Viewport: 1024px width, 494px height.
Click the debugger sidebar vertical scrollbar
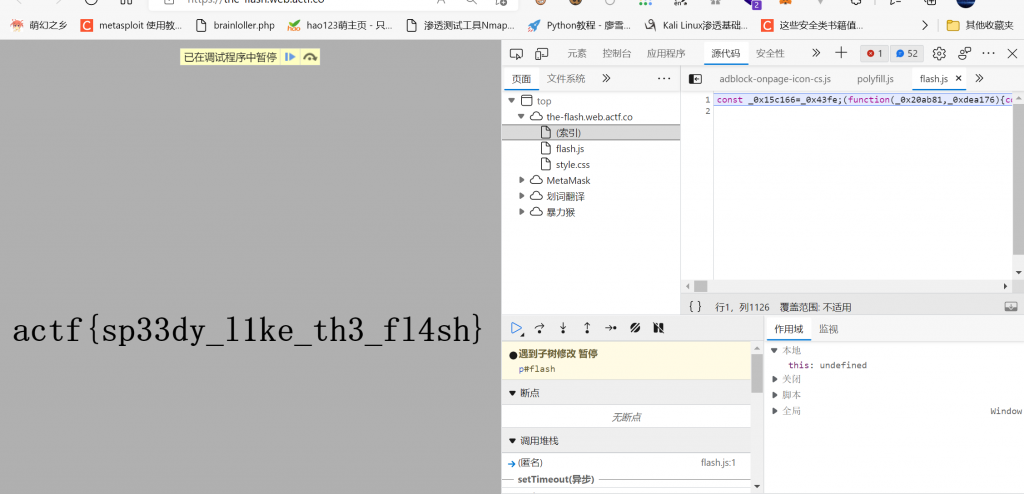tap(757, 373)
